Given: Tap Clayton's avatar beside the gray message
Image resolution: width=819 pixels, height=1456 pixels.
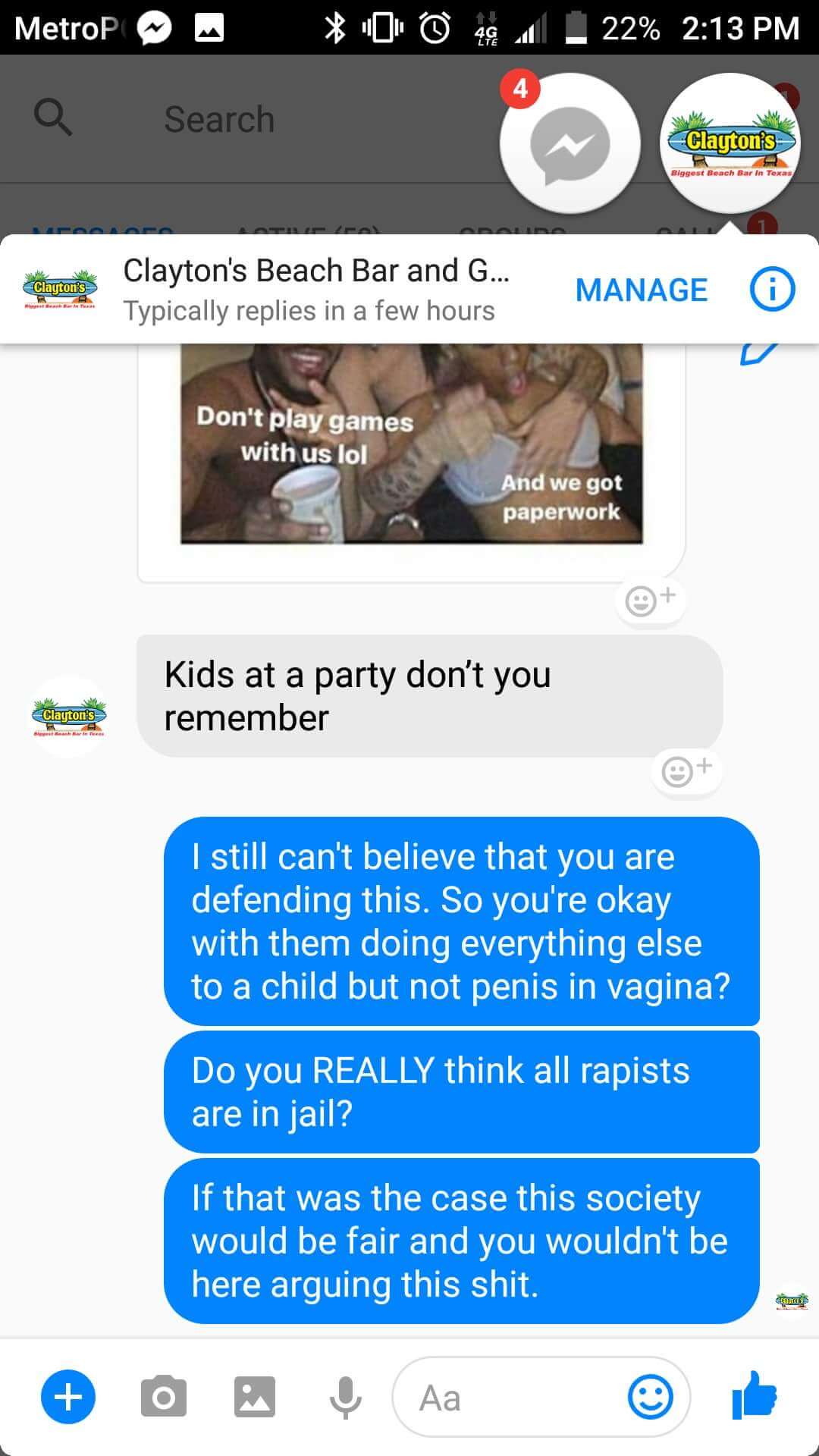Looking at the screenshot, I should [69, 717].
